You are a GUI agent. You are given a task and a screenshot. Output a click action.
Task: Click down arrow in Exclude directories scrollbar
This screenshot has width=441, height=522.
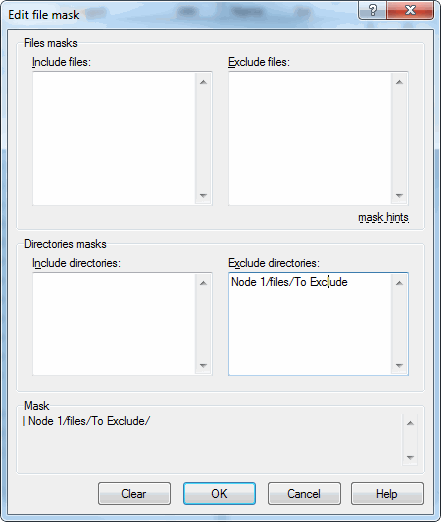click(399, 366)
